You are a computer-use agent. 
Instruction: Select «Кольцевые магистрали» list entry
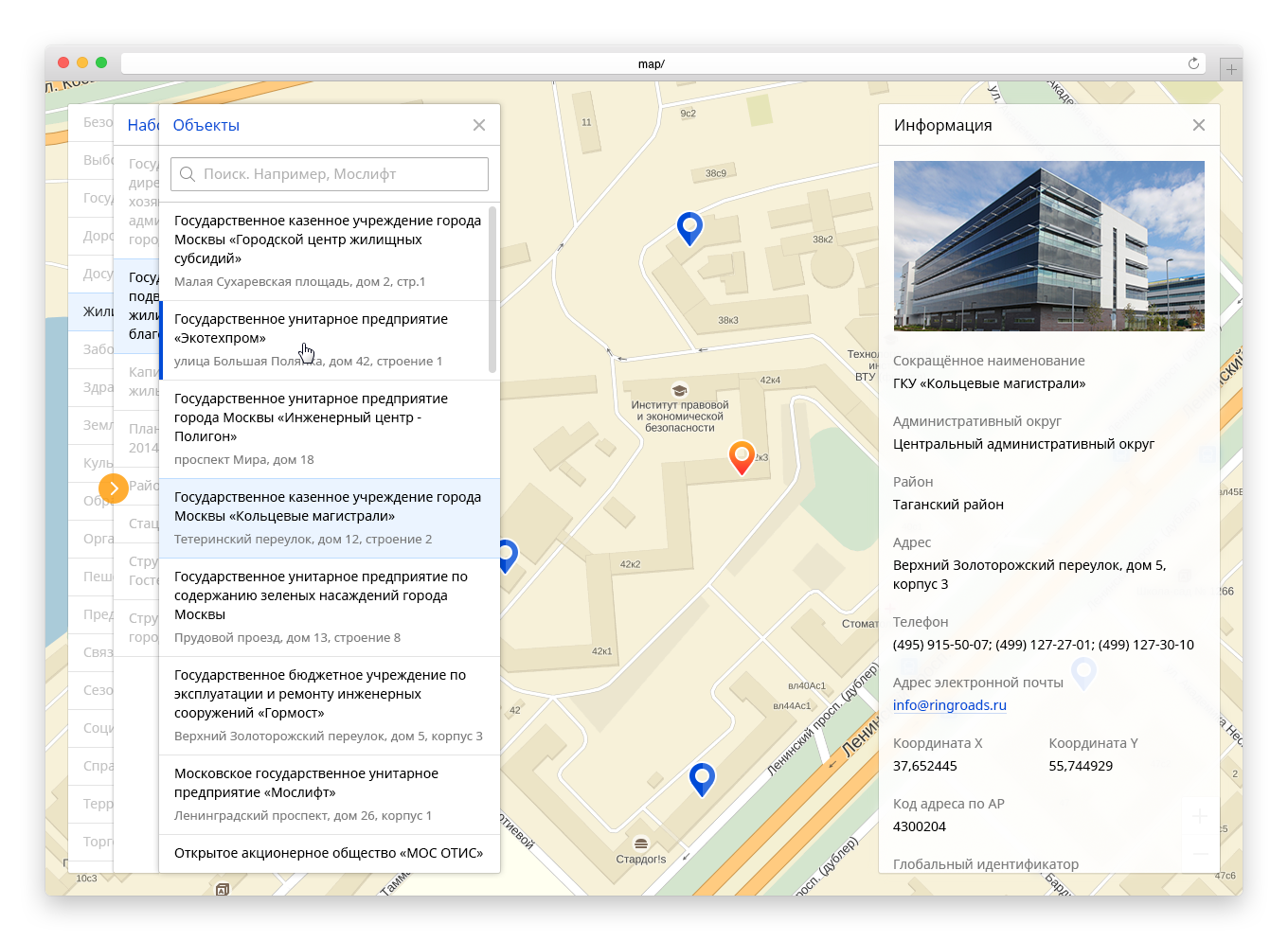click(330, 518)
